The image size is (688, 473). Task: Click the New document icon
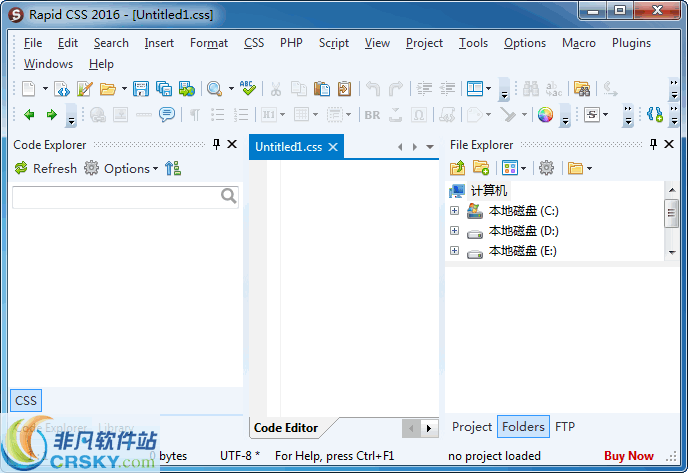point(29,89)
